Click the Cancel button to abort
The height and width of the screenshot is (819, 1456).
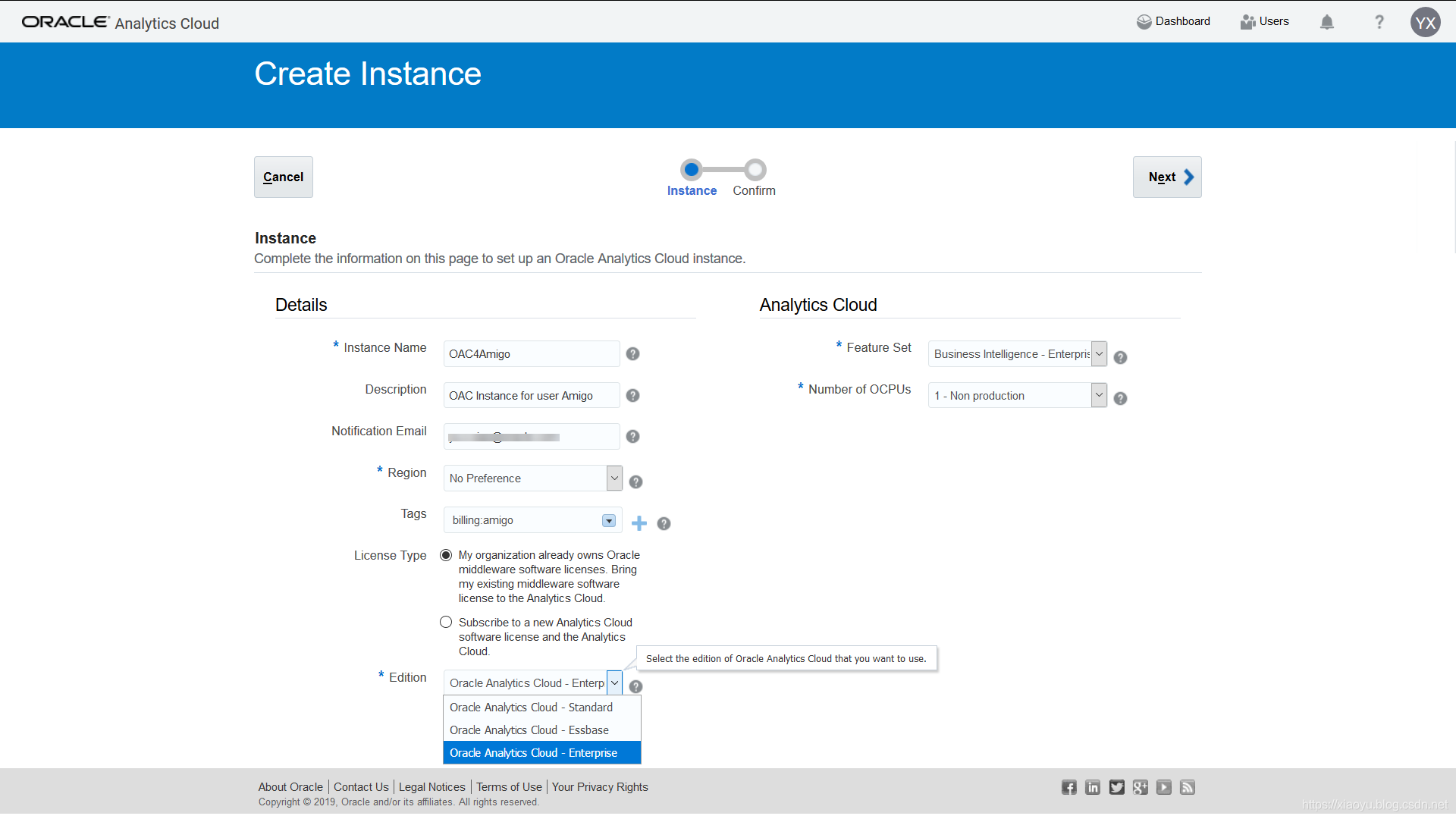click(x=283, y=176)
